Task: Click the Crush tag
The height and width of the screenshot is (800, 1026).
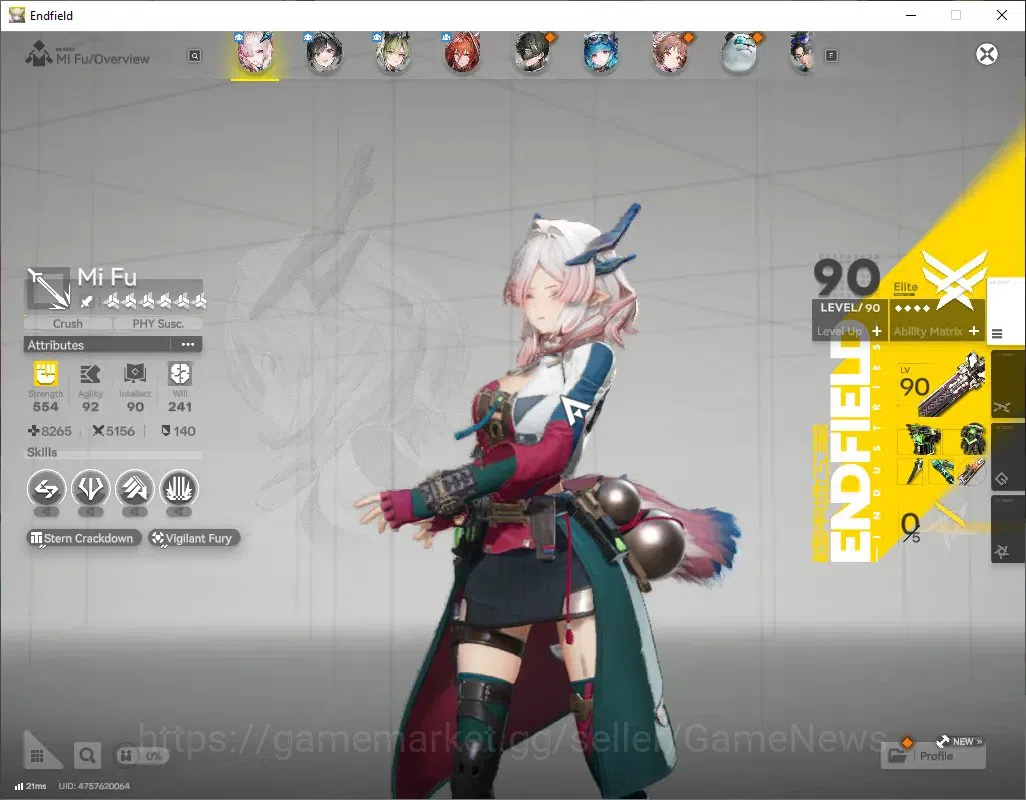Action: tap(68, 324)
